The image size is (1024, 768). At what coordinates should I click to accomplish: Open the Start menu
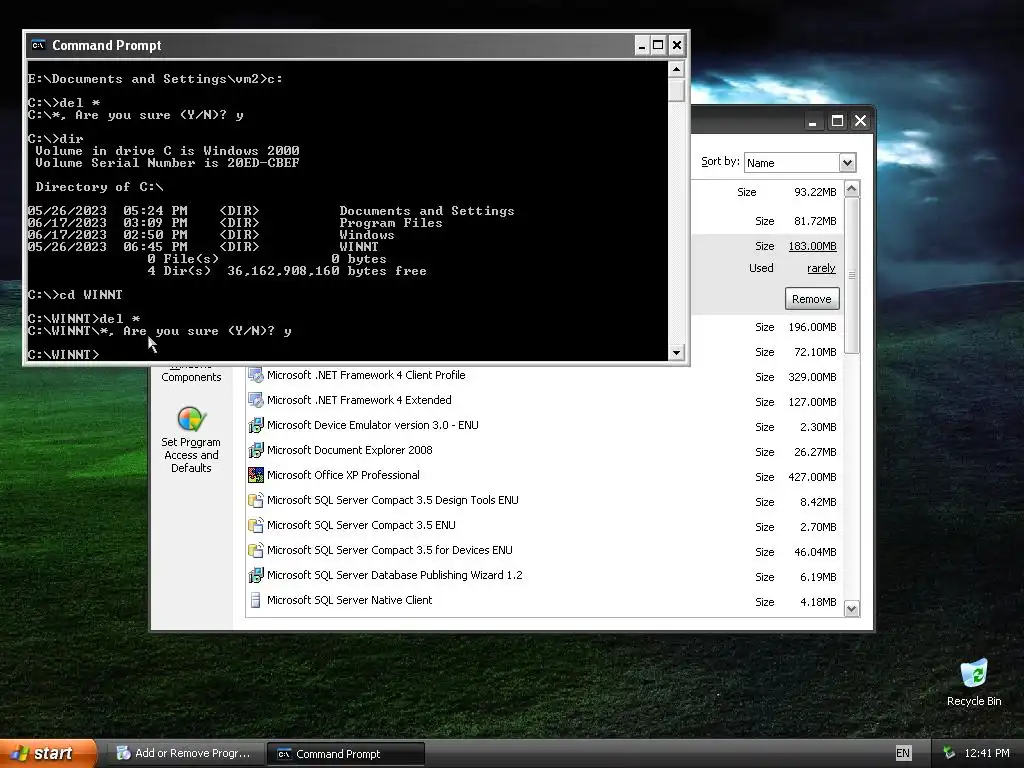click(x=48, y=753)
